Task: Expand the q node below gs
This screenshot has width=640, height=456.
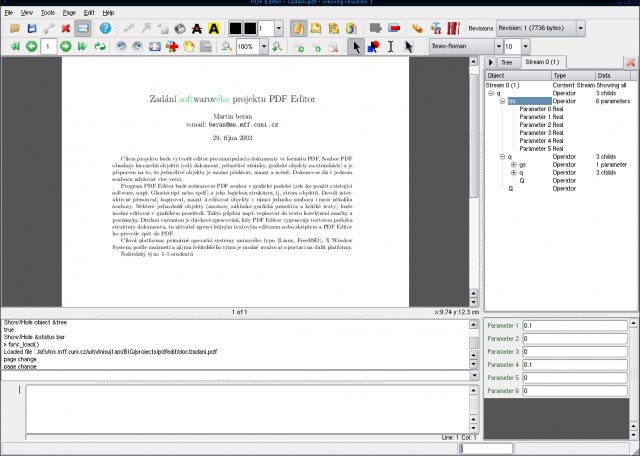Action: 514,173
